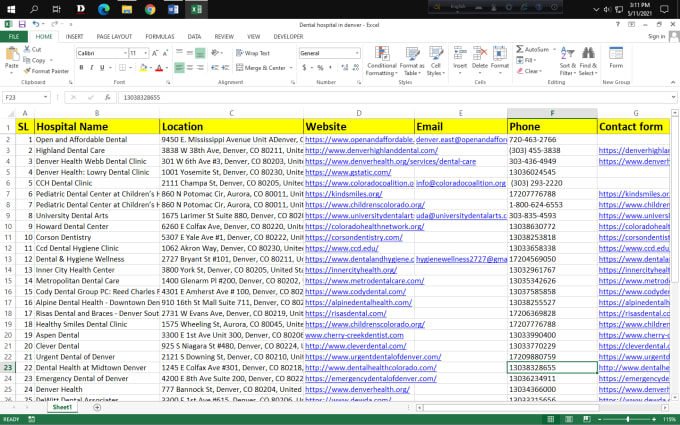Expand the formula bar
680x425 pixels.
[x=673, y=98]
